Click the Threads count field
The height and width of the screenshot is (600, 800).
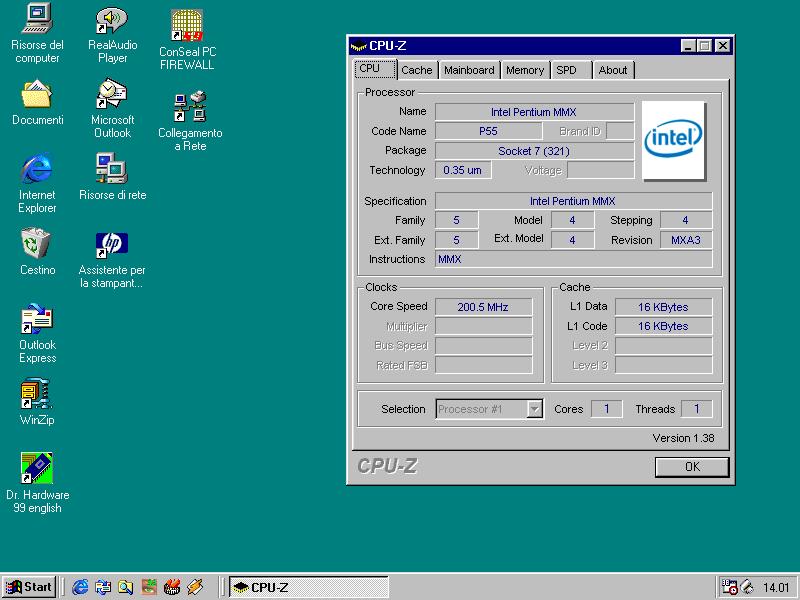696,409
